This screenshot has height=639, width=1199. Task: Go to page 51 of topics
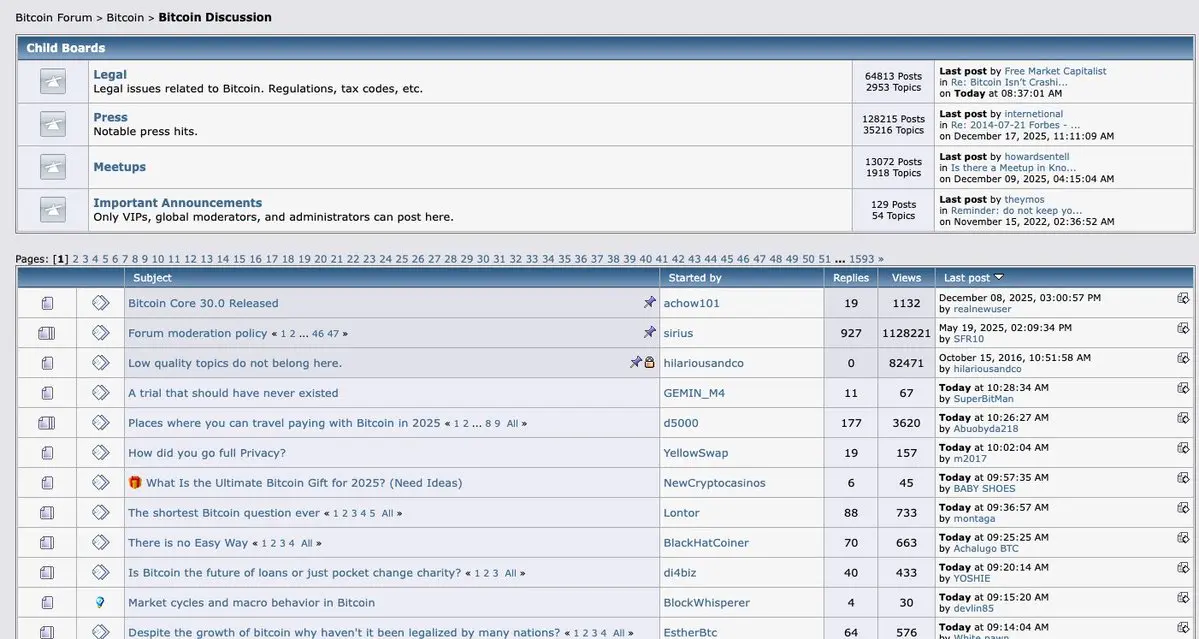point(824,259)
